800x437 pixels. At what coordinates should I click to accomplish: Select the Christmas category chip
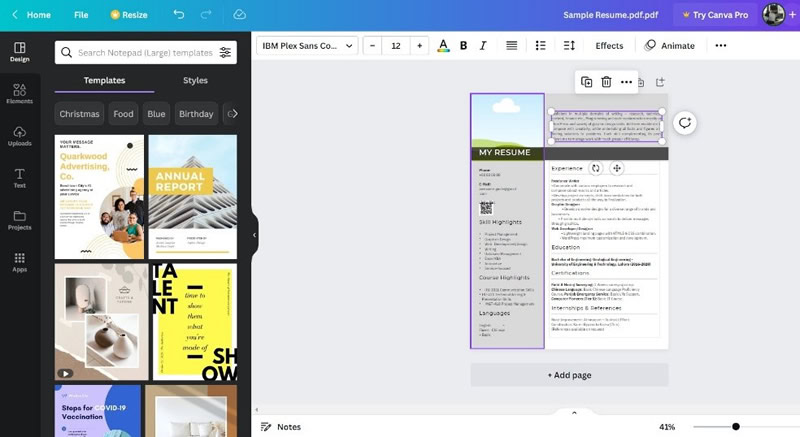coord(79,114)
